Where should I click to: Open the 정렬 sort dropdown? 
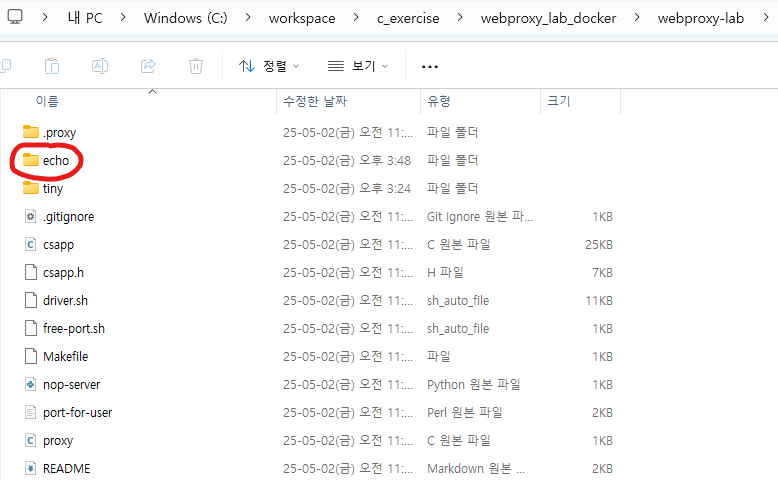click(269, 66)
